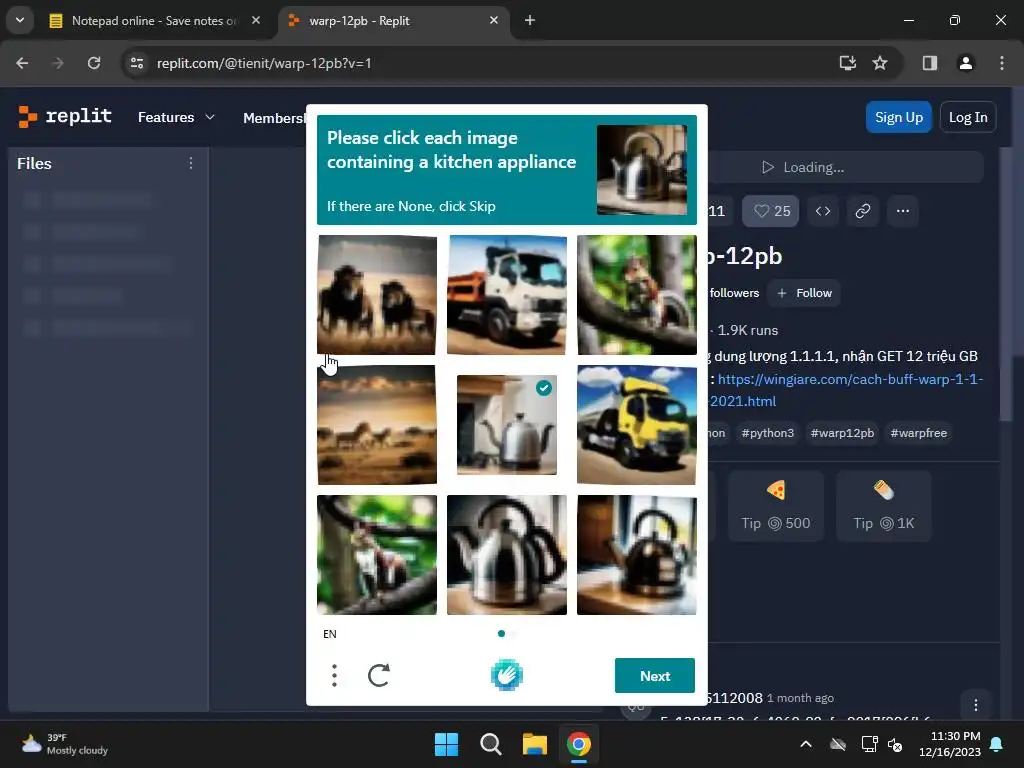The width and height of the screenshot is (1024, 768).
Task: Open notification bell in system tray
Action: [997, 744]
